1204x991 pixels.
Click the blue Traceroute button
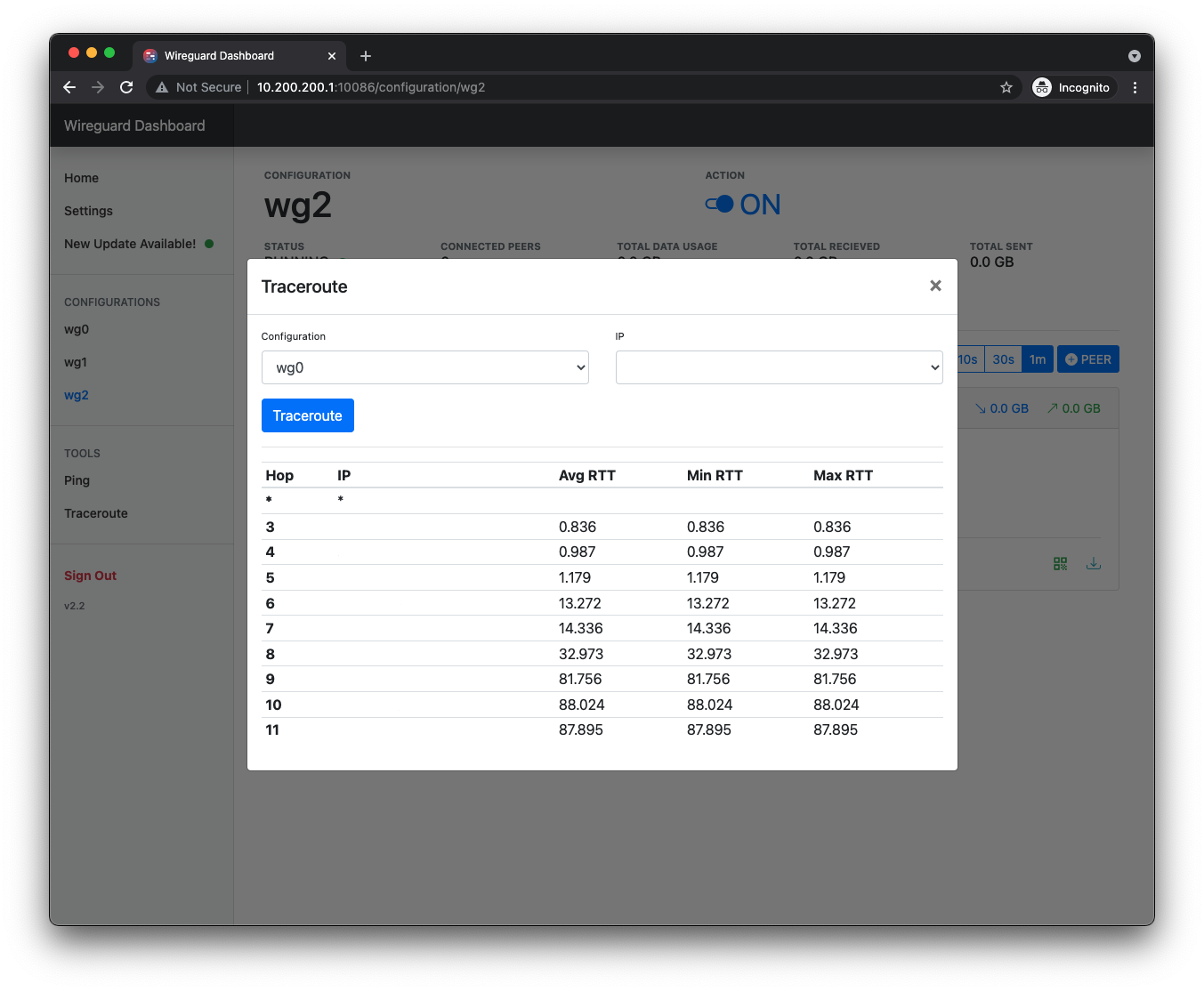tap(307, 415)
